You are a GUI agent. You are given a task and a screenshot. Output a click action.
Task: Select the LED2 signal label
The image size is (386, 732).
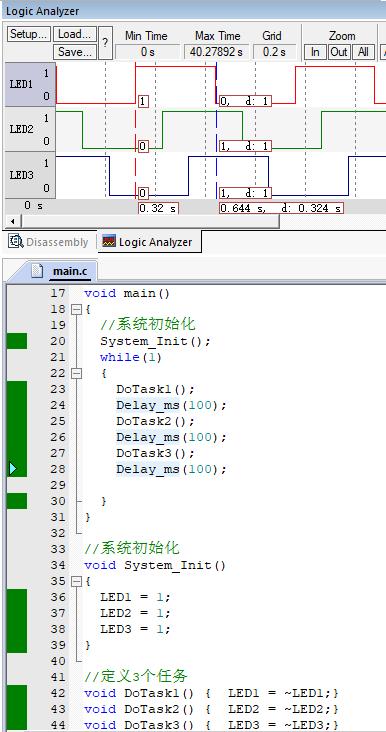click(x=30, y=129)
